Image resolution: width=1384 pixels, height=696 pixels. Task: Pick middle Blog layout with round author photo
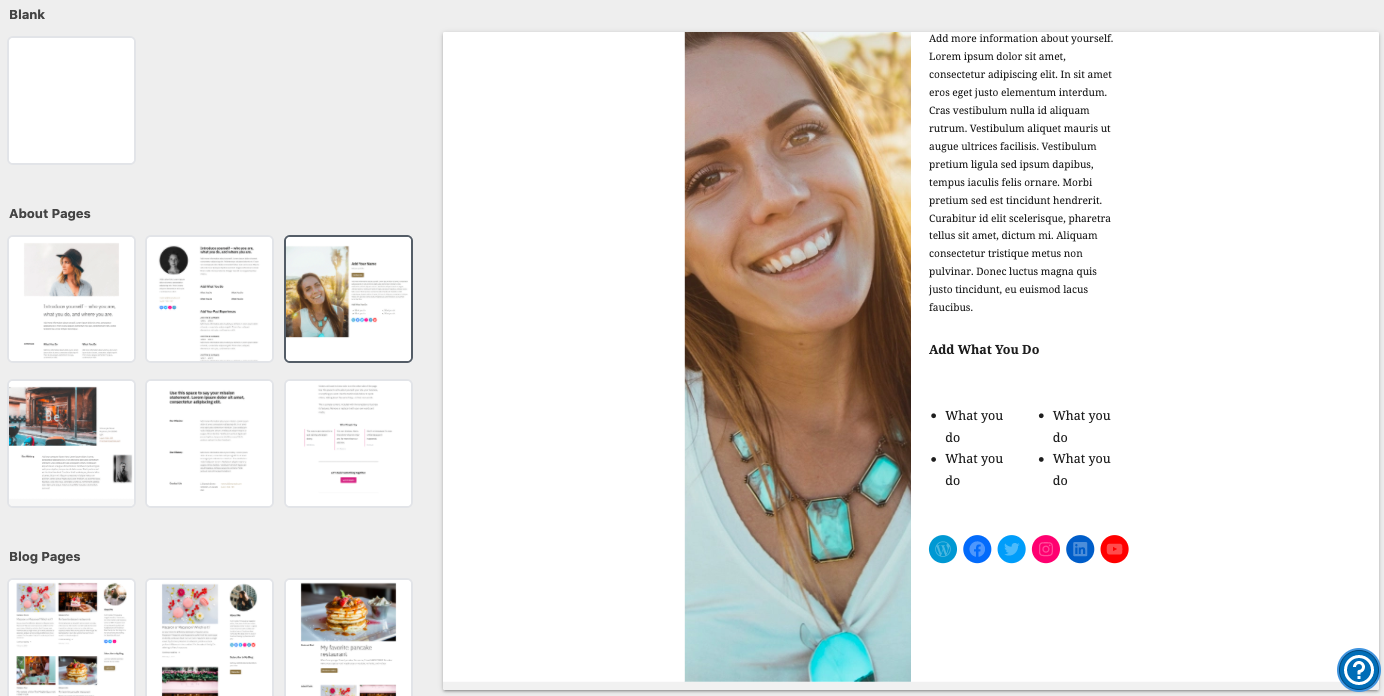[209, 637]
